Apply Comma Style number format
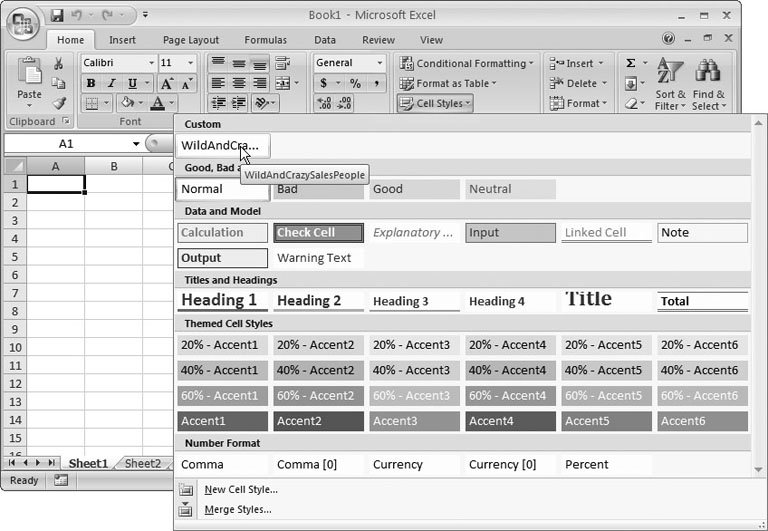The height and width of the screenshot is (531, 768). click(376, 83)
